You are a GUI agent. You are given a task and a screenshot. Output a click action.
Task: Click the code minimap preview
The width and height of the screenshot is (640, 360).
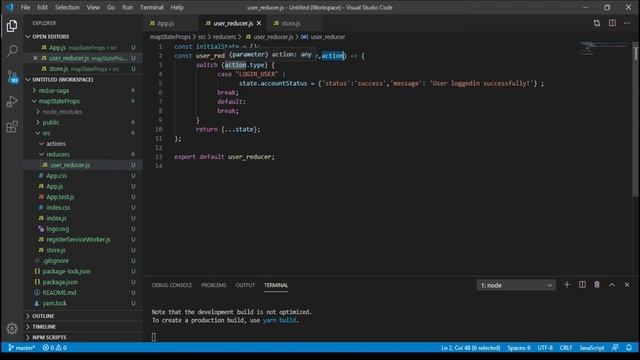605,48
